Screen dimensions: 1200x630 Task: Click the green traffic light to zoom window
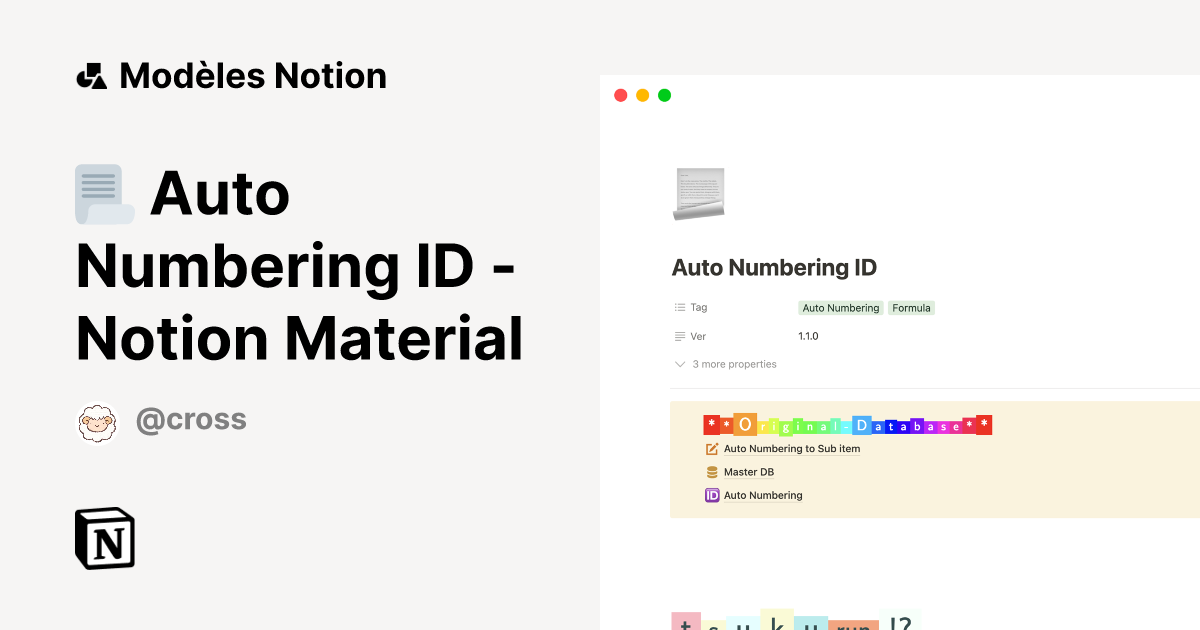tap(664, 95)
